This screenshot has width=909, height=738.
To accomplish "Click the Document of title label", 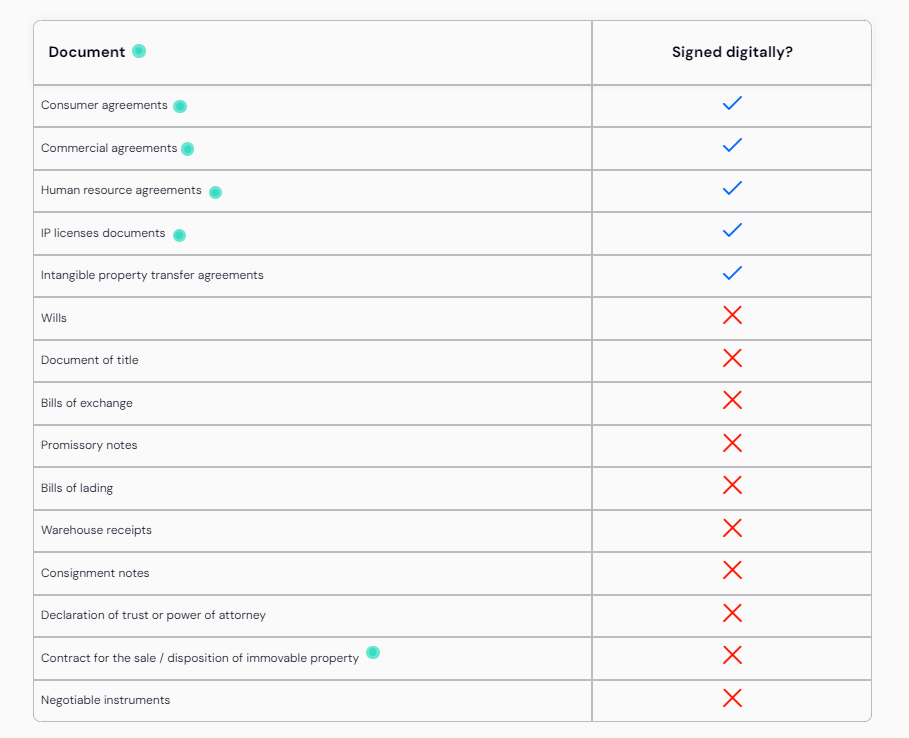I will [89, 360].
